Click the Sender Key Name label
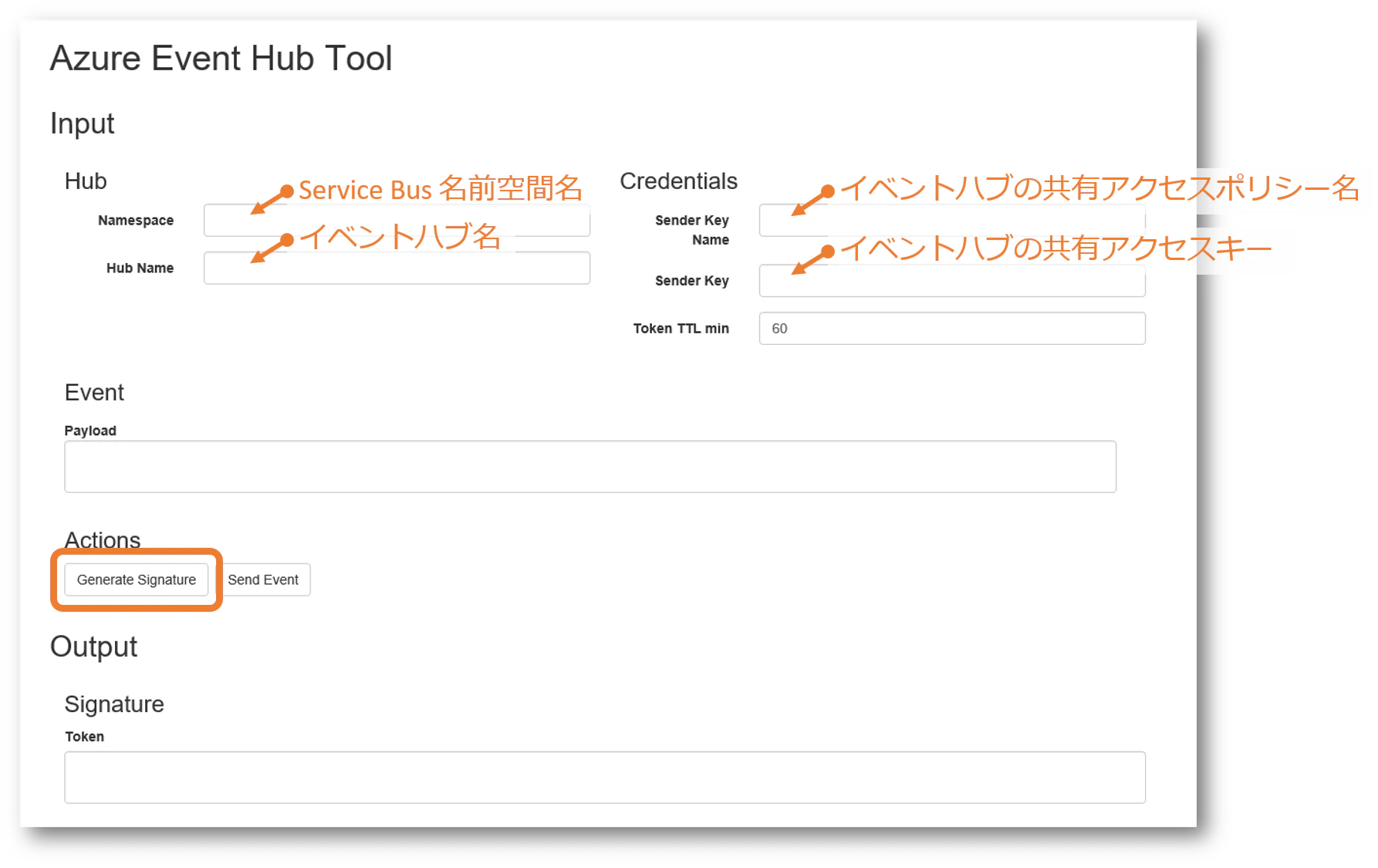Screen dimensions: 1378x868 pos(692,230)
